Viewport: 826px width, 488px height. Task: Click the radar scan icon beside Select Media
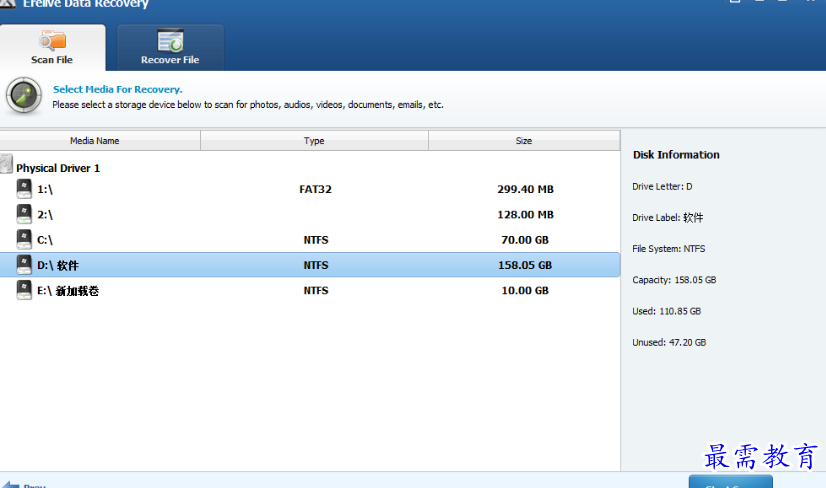point(24,95)
